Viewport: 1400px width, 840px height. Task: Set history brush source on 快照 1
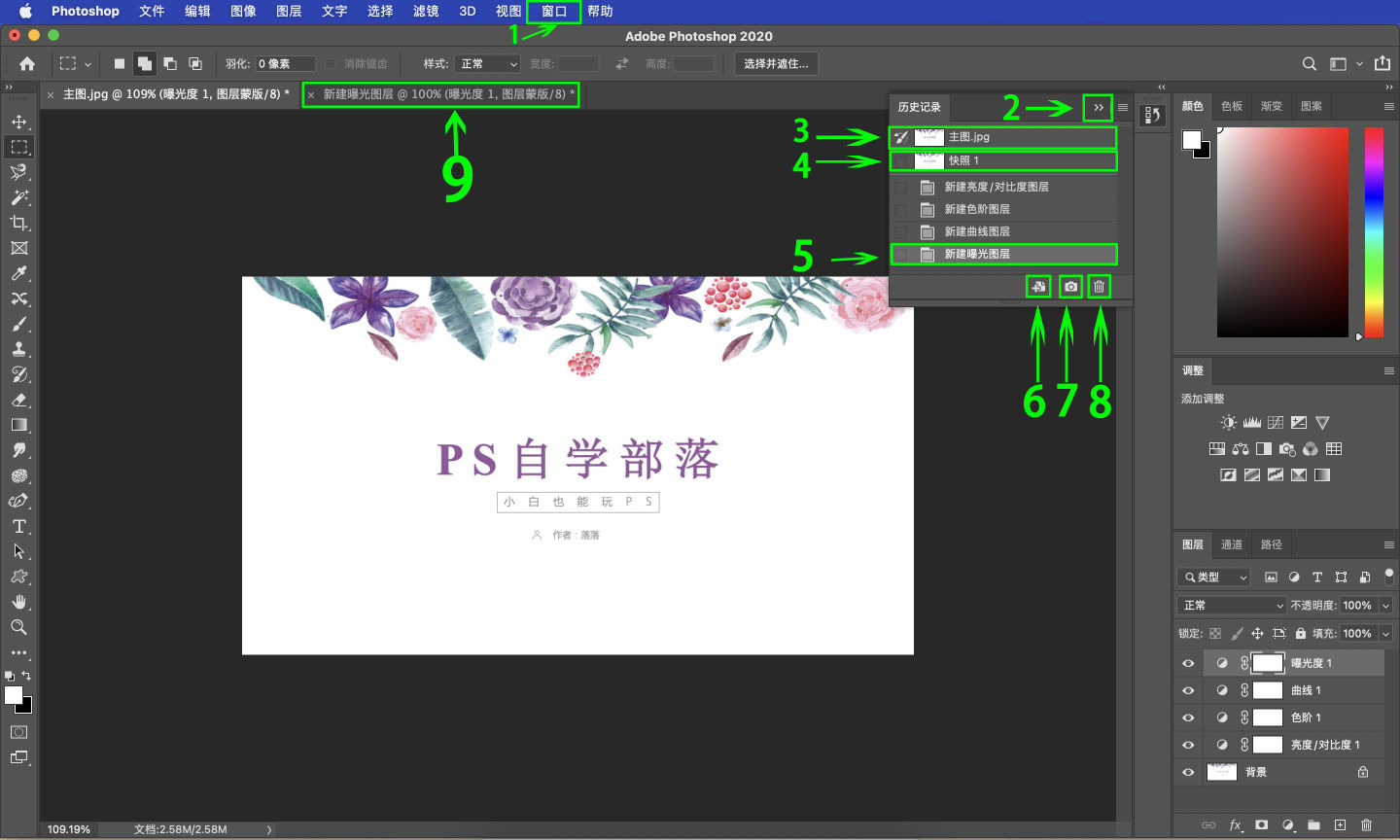pos(900,160)
